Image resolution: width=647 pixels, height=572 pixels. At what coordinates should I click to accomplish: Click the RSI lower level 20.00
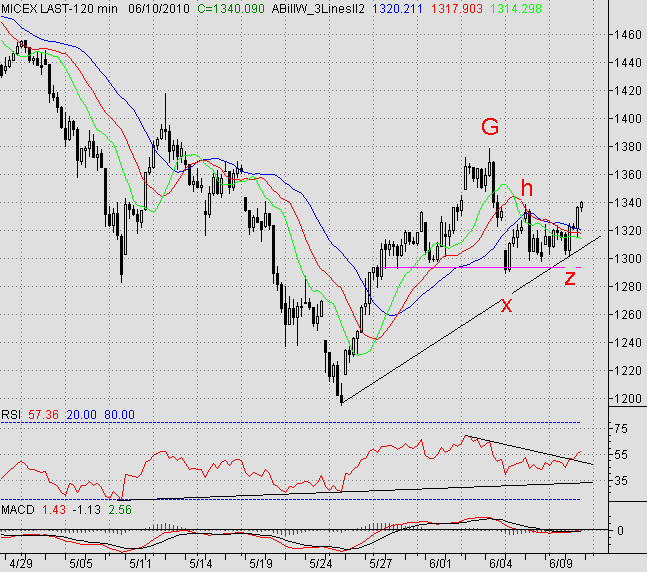click(81, 414)
